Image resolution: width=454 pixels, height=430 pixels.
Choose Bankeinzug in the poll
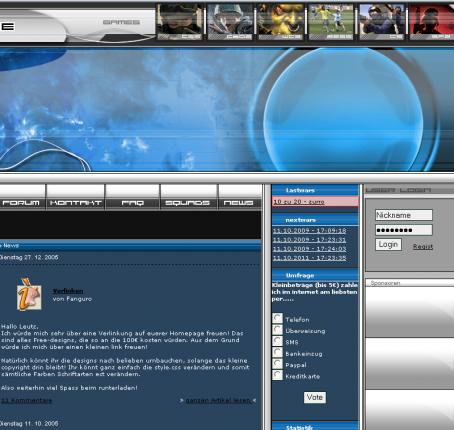point(277,352)
